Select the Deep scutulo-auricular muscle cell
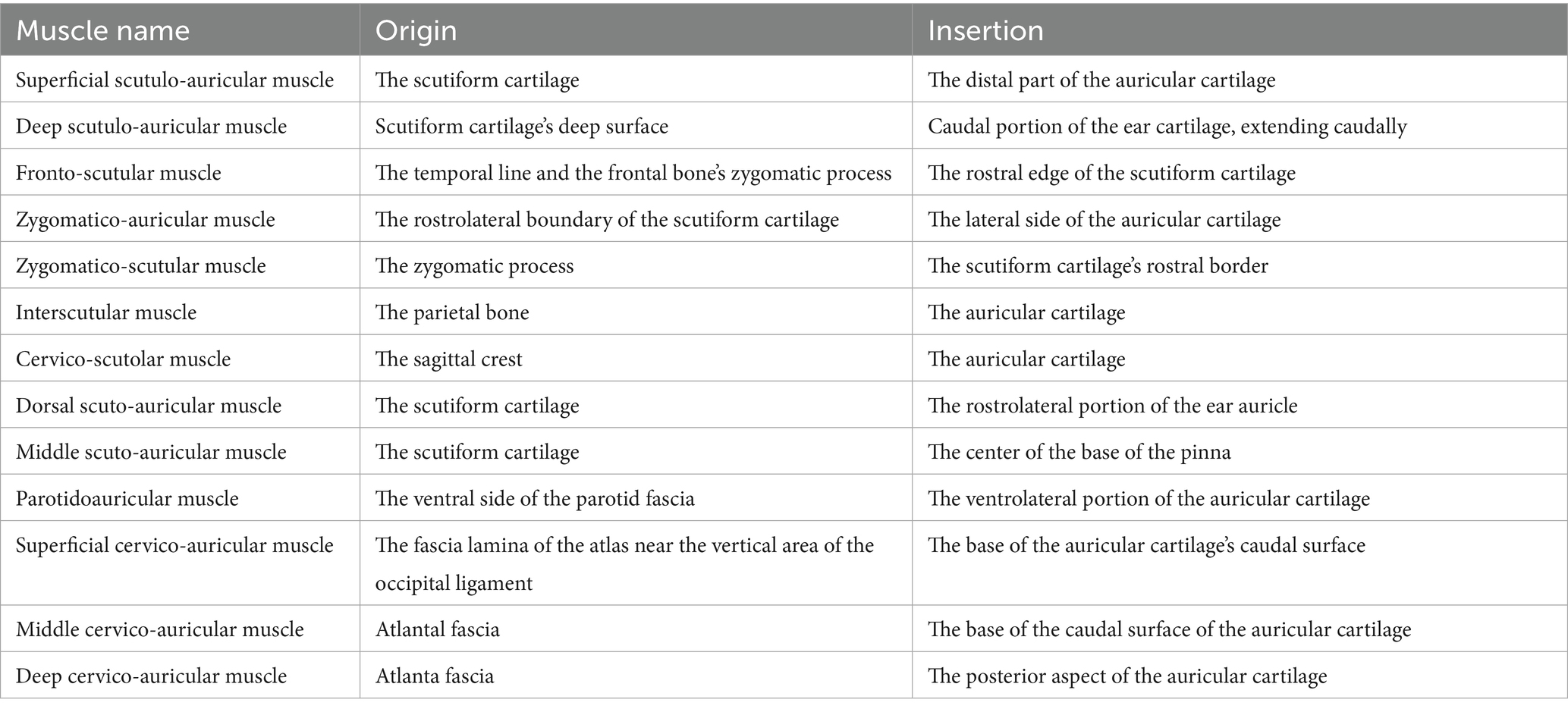The height and width of the screenshot is (712, 1568). click(151, 126)
